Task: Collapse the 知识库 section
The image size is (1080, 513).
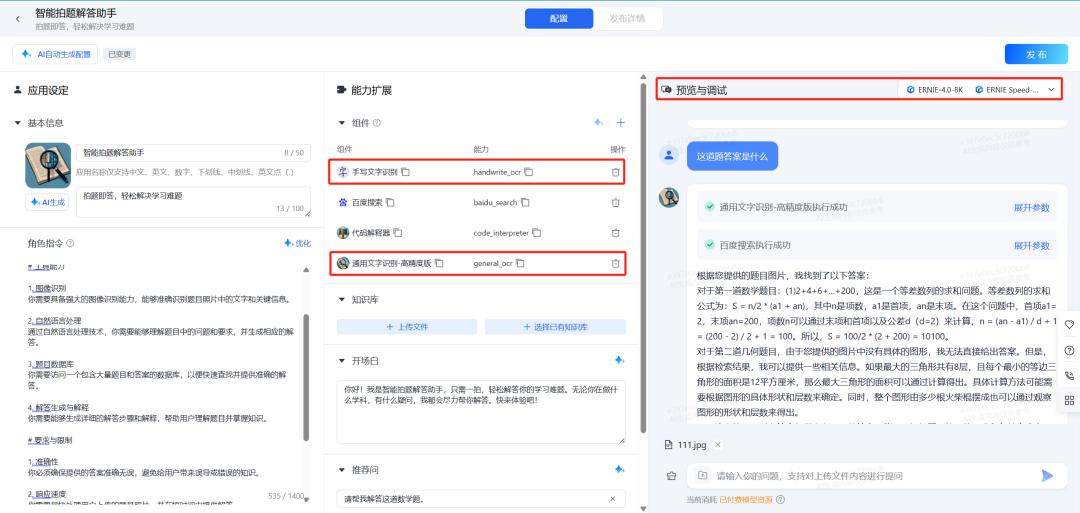Action: tap(341, 300)
